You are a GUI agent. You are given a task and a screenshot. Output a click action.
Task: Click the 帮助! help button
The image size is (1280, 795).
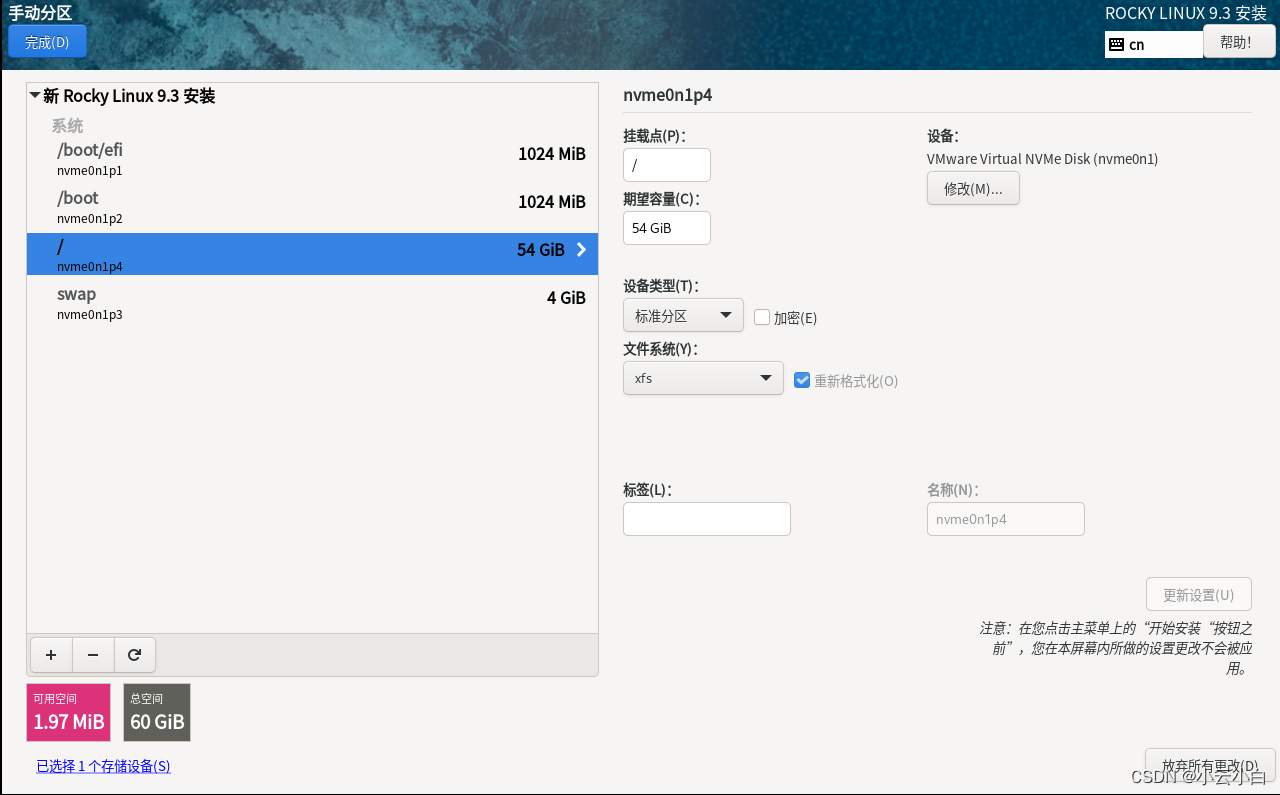coord(1239,42)
